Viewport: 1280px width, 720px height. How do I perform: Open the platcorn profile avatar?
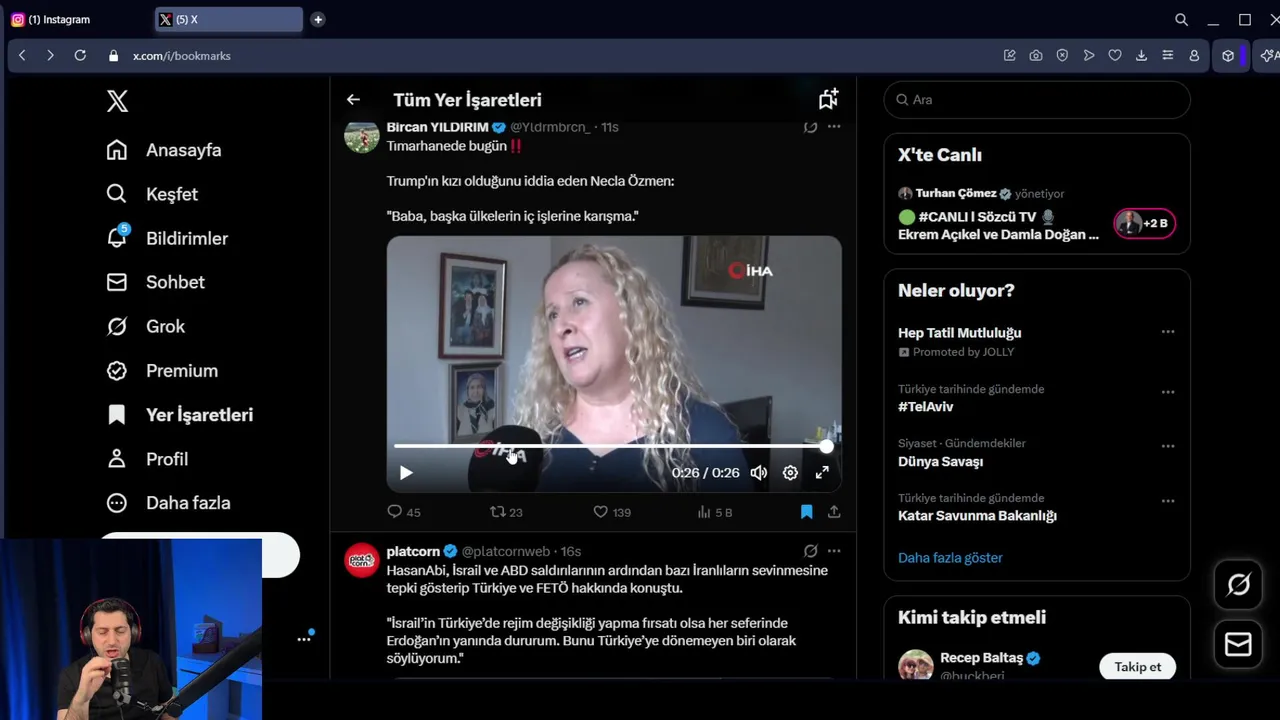pyautogui.click(x=362, y=560)
